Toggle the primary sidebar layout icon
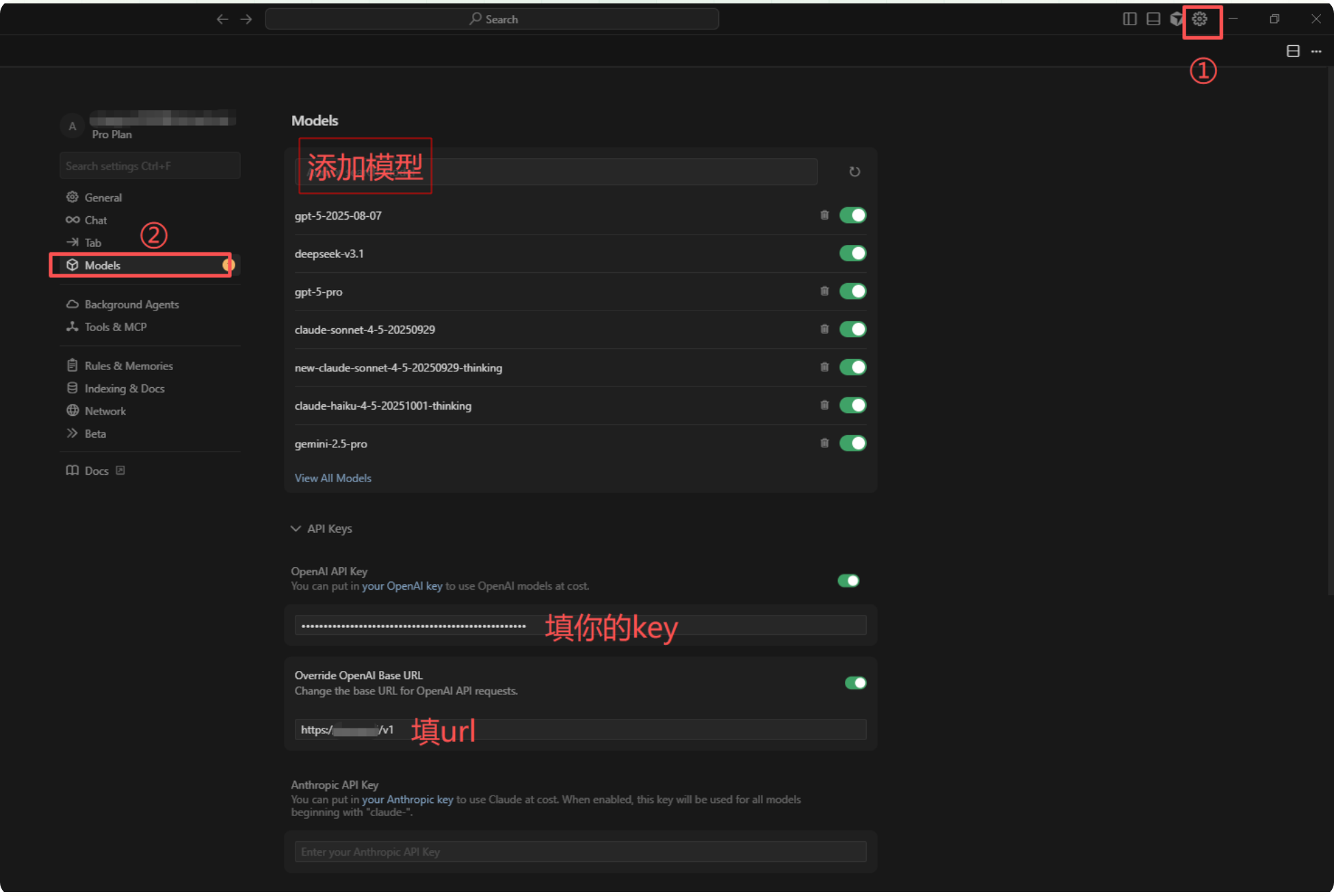This screenshot has width=1334, height=896. point(1129,19)
